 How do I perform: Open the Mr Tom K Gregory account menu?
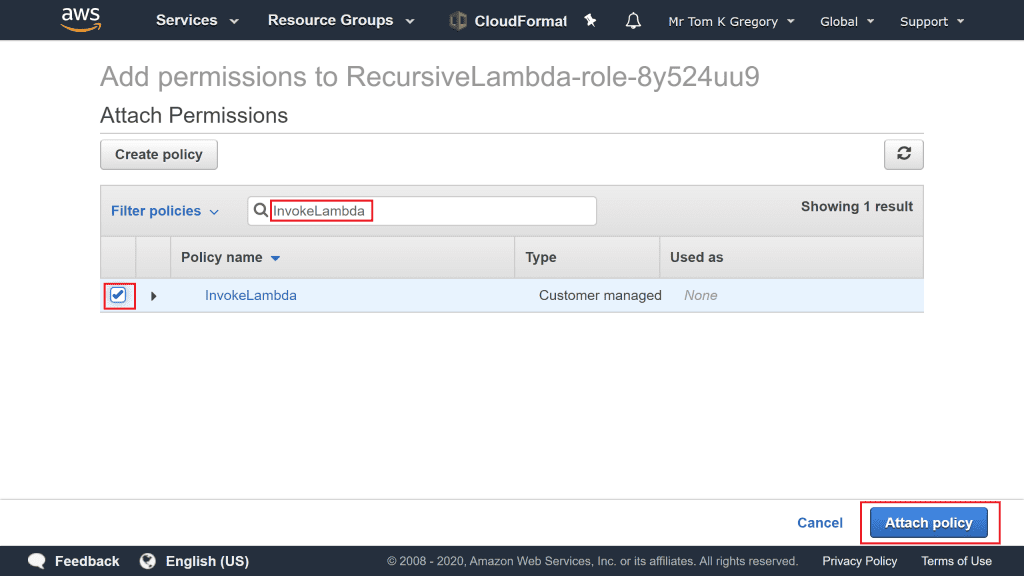point(731,21)
